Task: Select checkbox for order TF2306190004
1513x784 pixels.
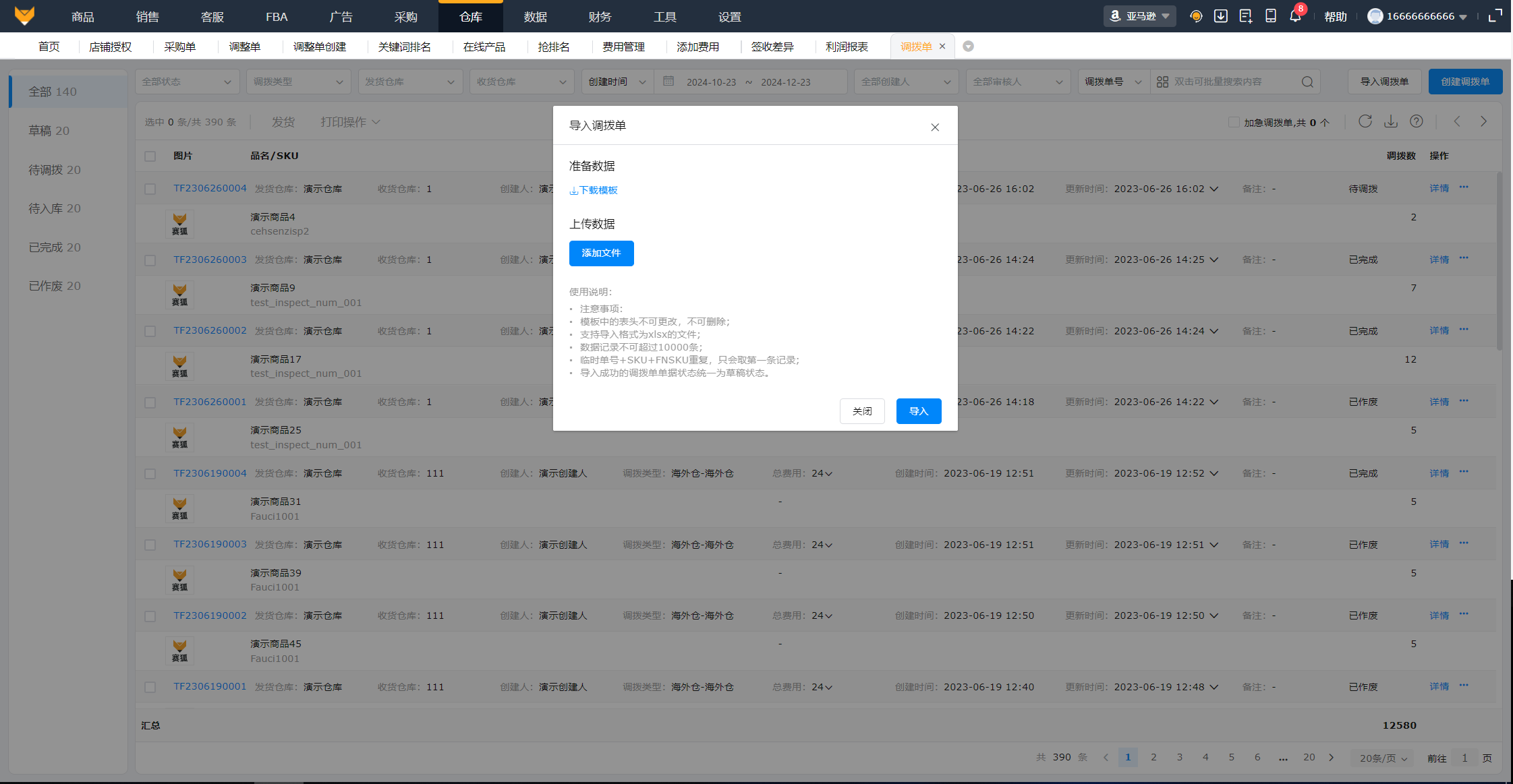Action: (x=150, y=474)
